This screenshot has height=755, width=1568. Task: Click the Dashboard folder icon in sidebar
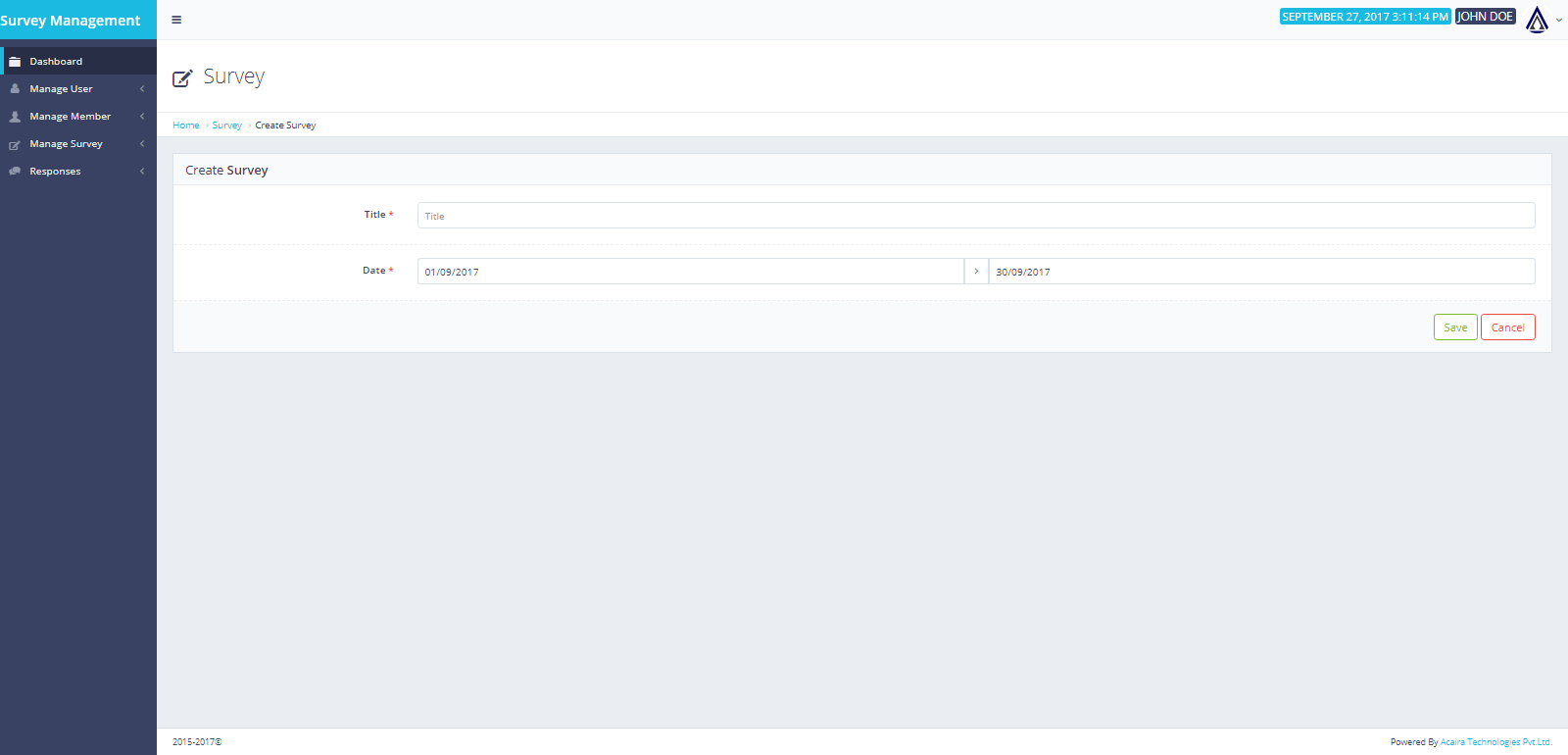click(x=15, y=62)
